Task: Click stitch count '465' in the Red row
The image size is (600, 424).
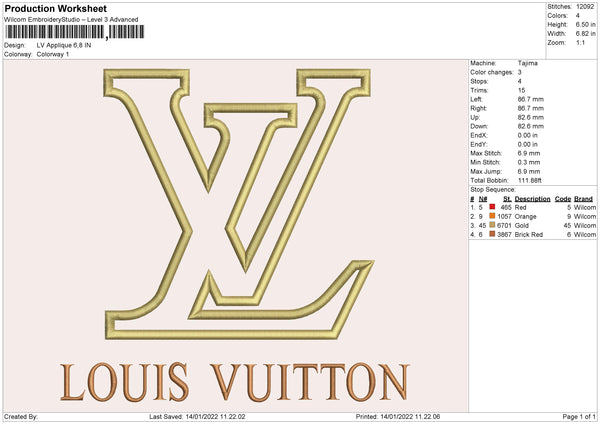Action: pyautogui.click(x=506, y=207)
